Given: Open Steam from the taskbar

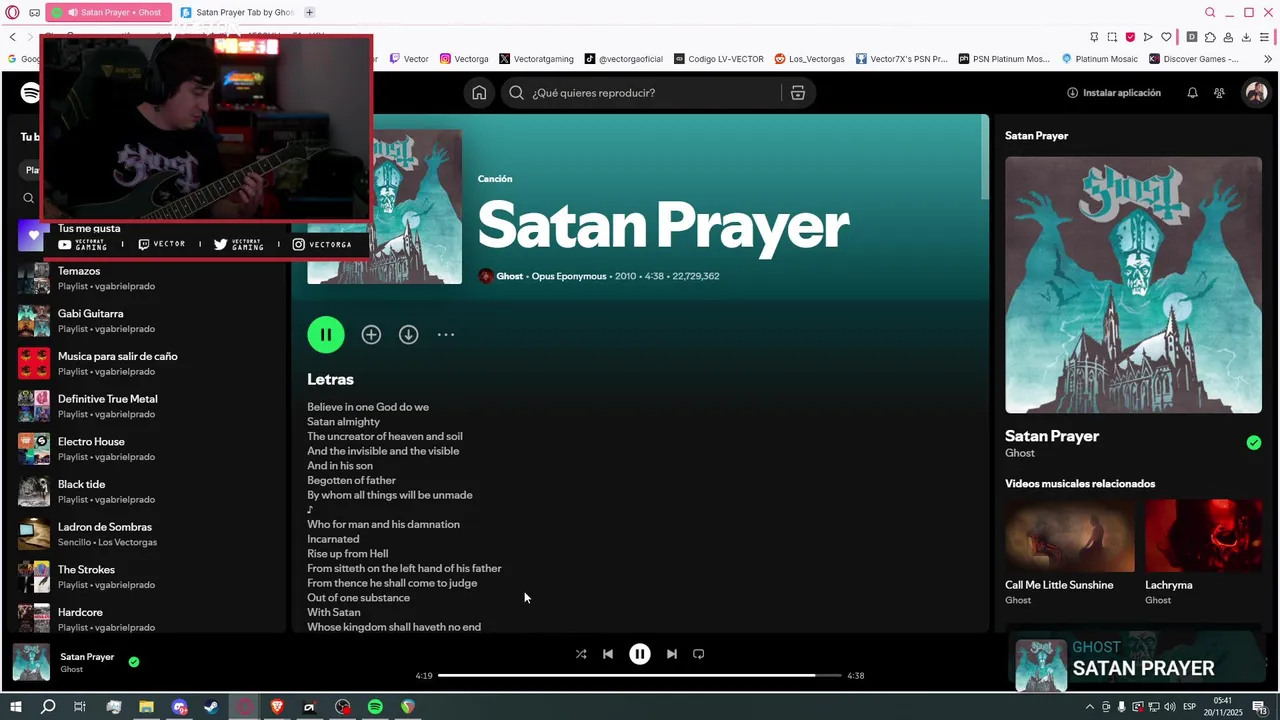Looking at the screenshot, I should coord(212,707).
